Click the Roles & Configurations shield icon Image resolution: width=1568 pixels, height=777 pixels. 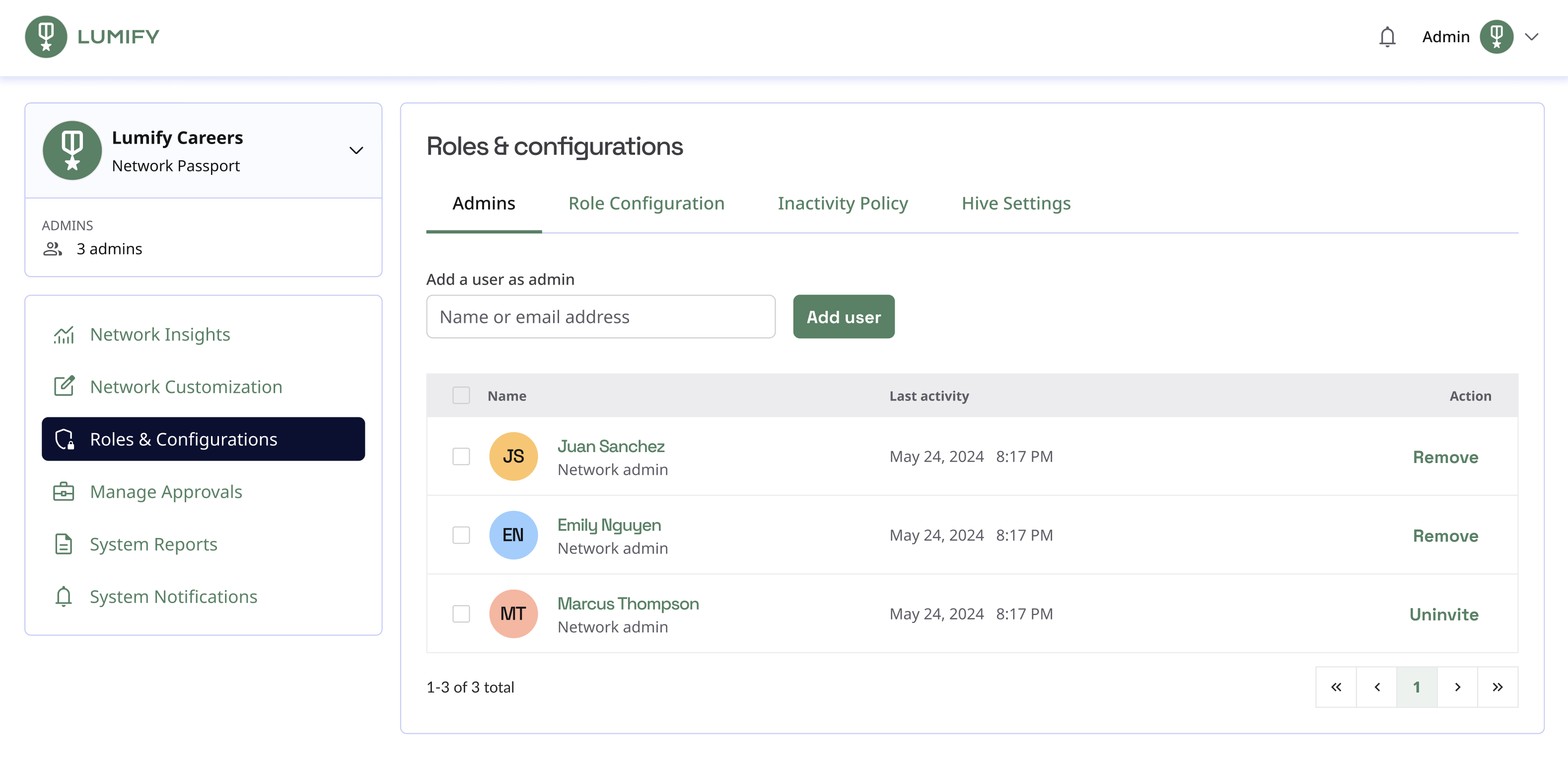coord(64,439)
